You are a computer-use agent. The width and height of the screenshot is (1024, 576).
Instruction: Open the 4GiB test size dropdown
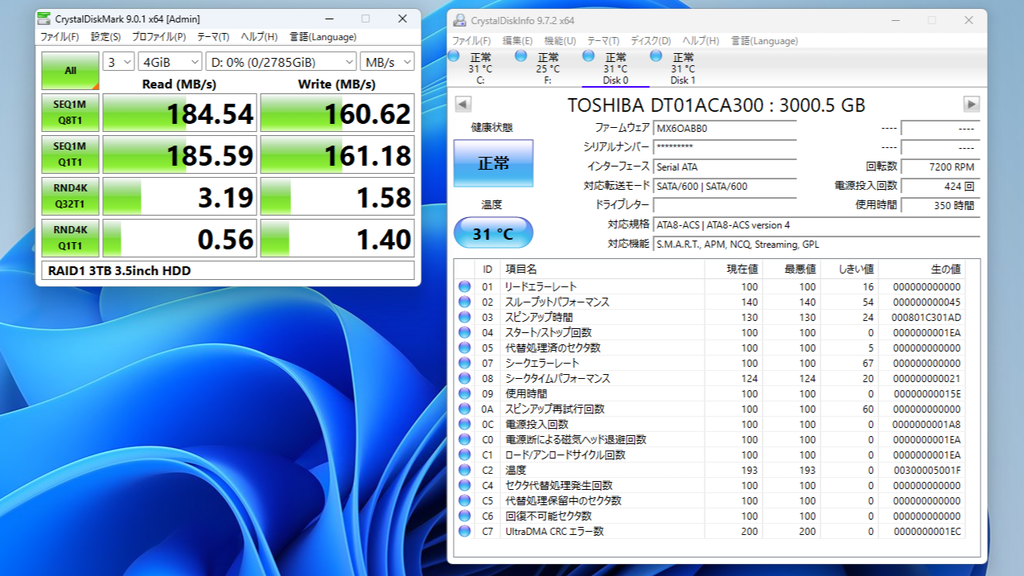pos(169,62)
